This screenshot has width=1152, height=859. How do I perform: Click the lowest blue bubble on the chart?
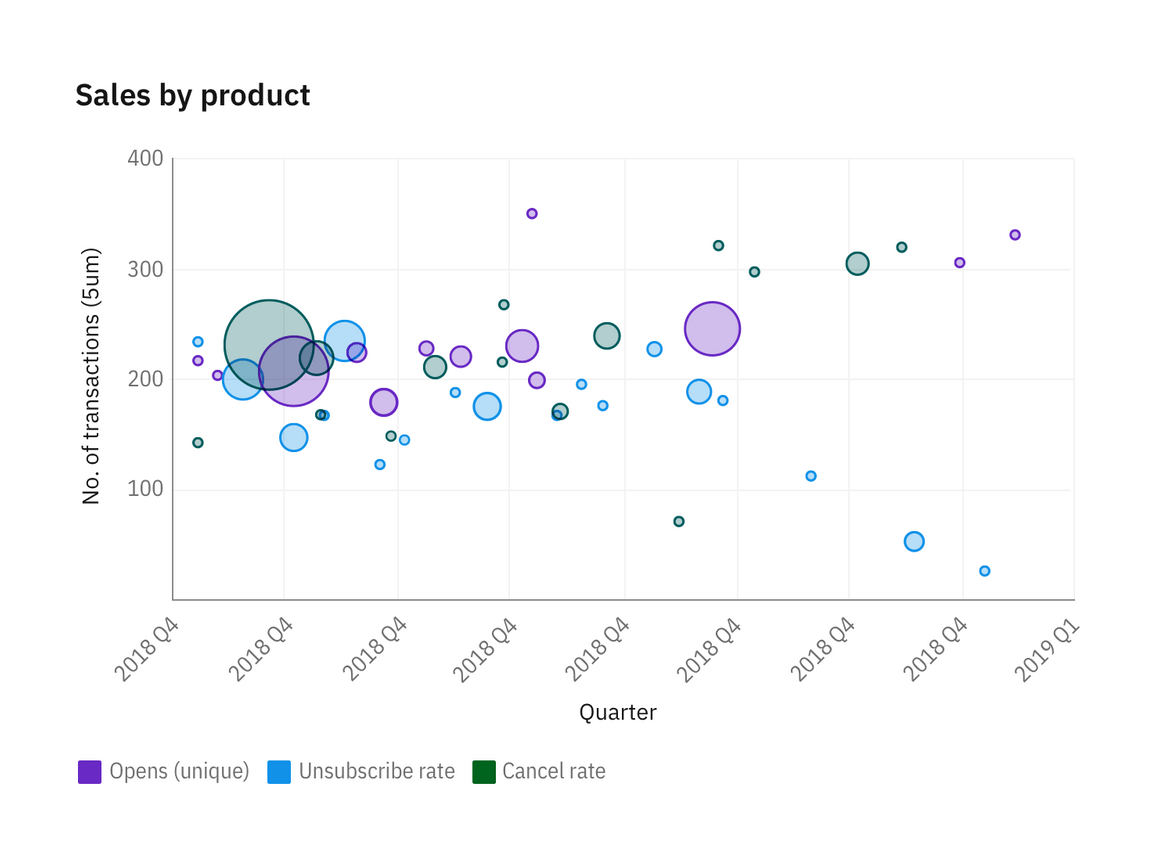985,571
